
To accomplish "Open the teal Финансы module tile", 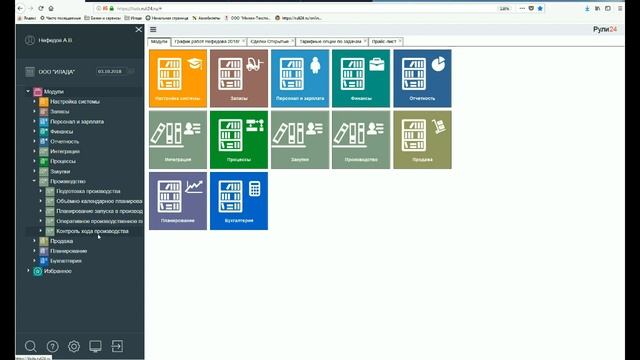I will point(361,78).
